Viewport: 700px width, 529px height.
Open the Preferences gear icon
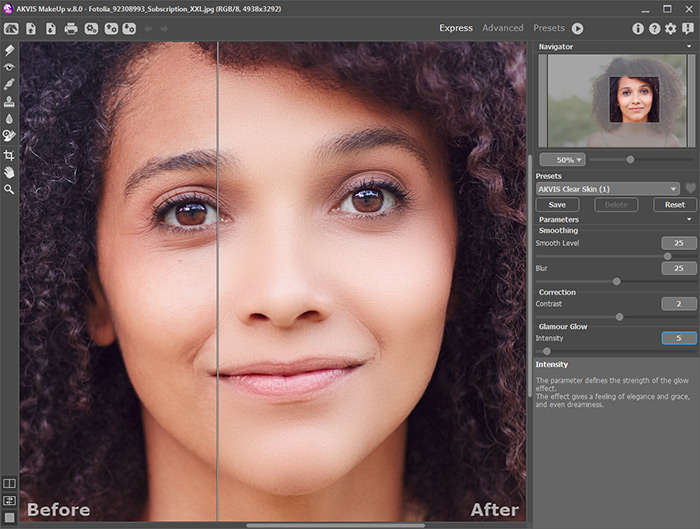(670, 28)
